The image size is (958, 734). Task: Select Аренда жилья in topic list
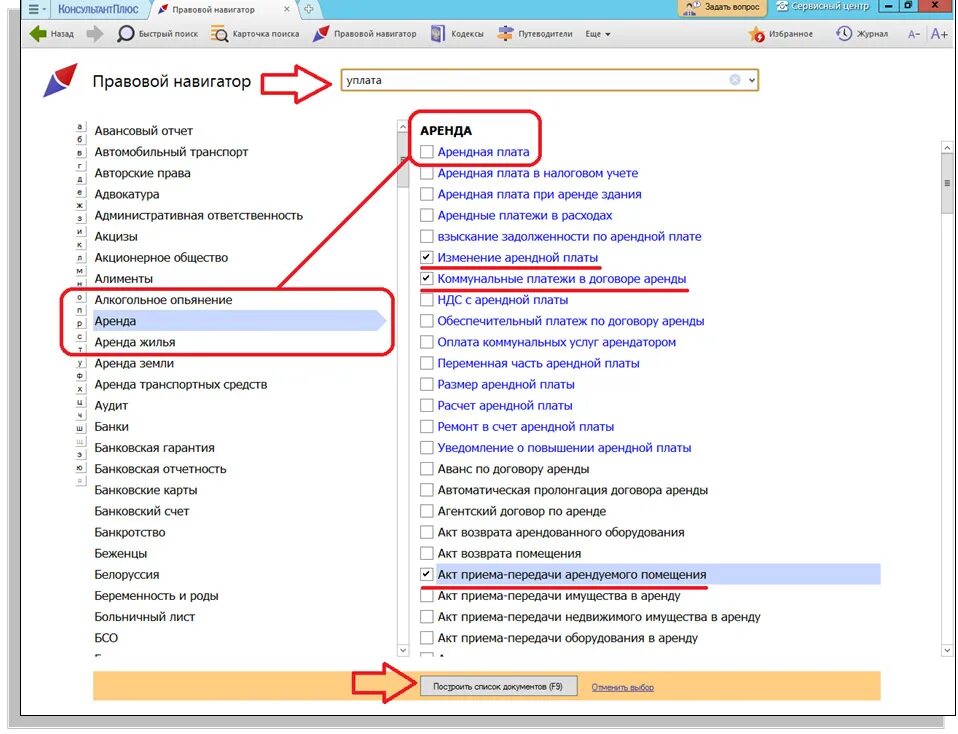[134, 342]
